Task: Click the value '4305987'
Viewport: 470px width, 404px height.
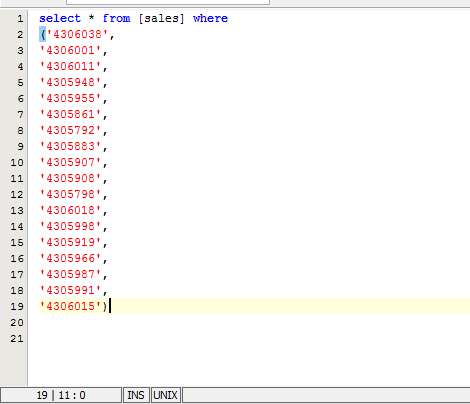Action: coord(70,274)
